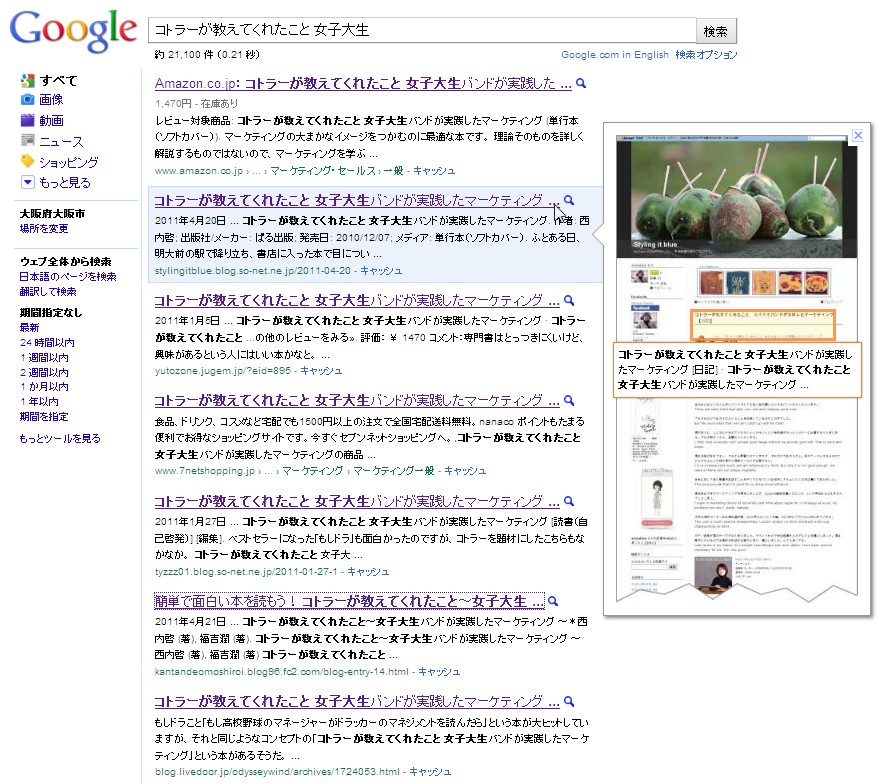Viewport: 882px width, 784px height.
Task: Filter results to 1週間以内
Action: pos(44,357)
